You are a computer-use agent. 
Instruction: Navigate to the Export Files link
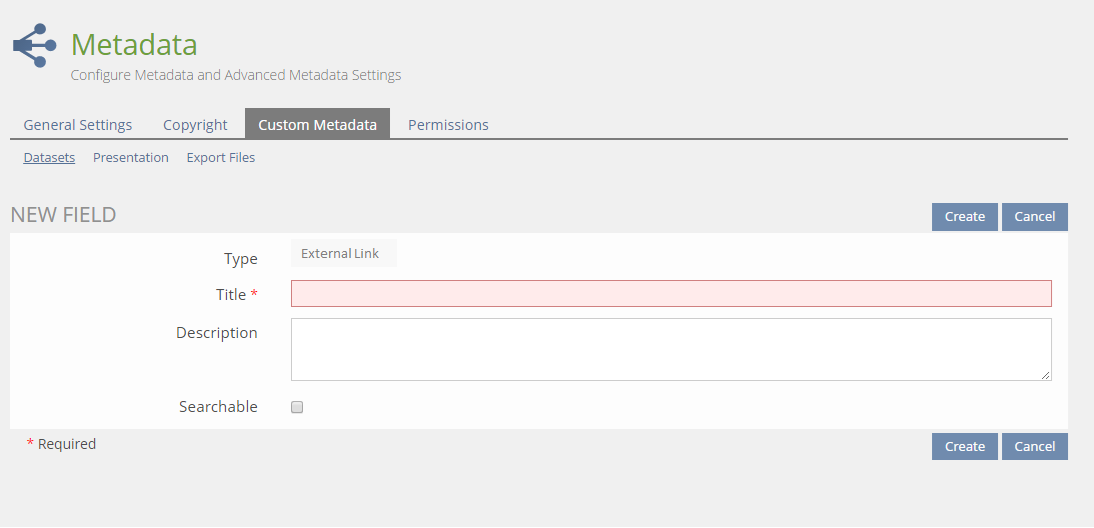221,158
